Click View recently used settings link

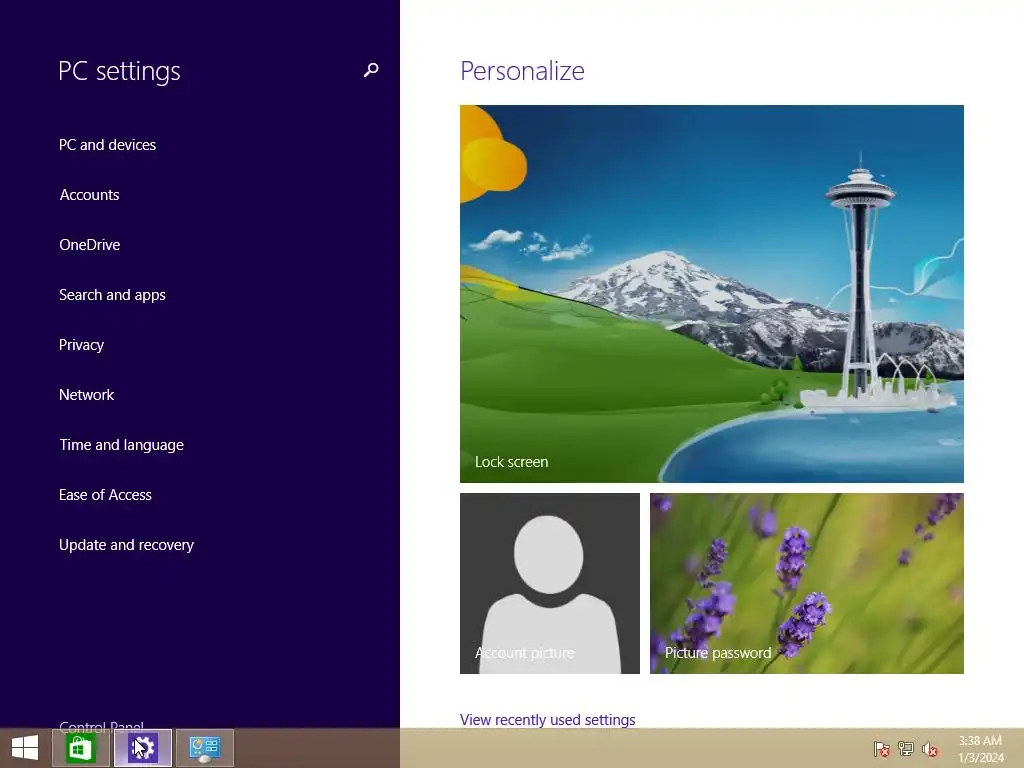click(x=547, y=720)
